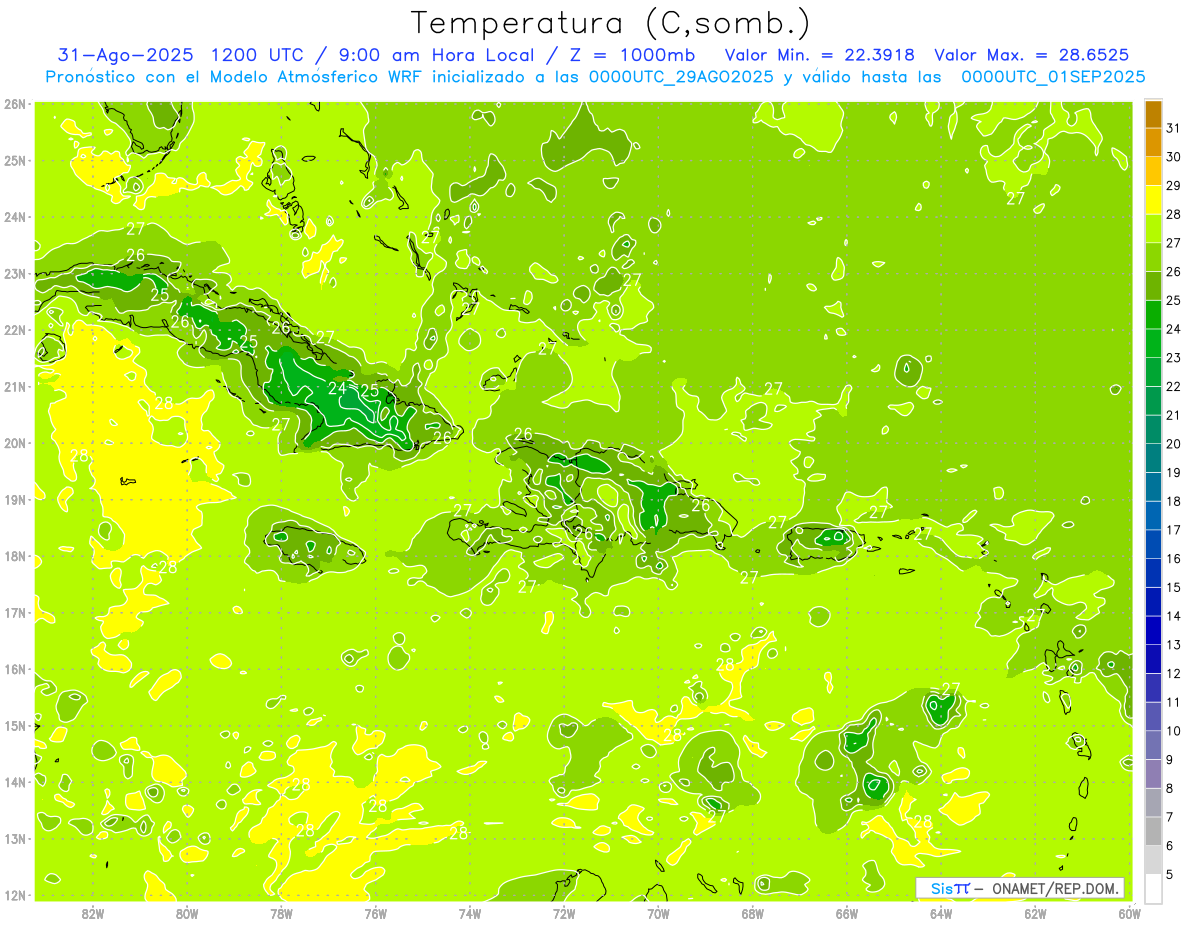This screenshot has height=927, width=1200.
Task: Click the colorbar tick label "11"
Action: 1174,702
